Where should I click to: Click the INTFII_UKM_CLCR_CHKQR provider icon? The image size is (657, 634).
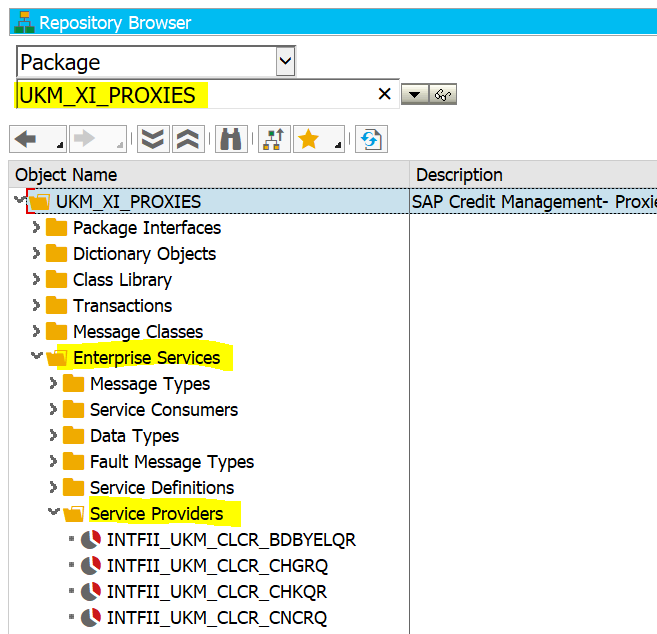pyautogui.click(x=91, y=592)
